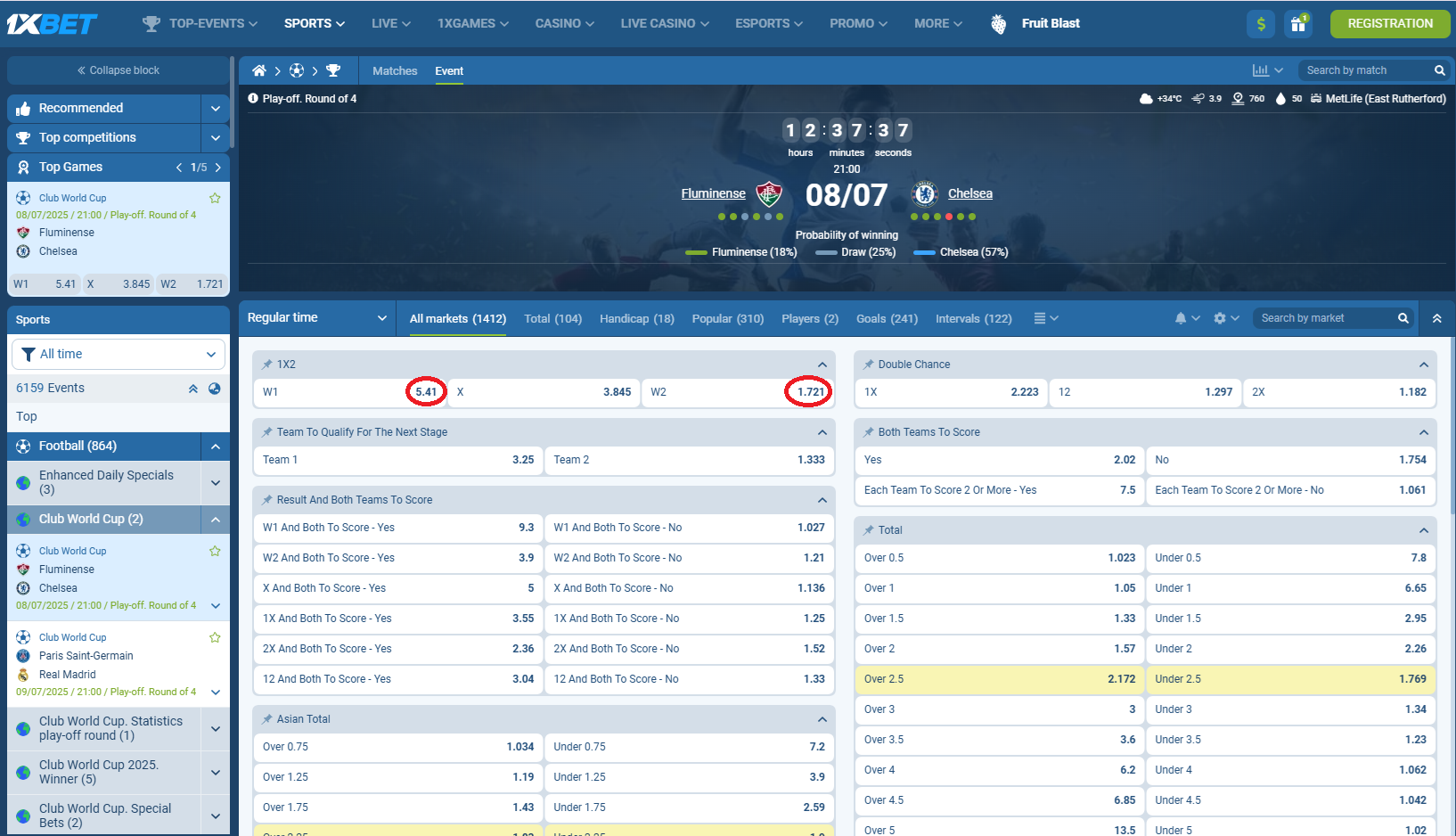This screenshot has height=836, width=1456.
Task: Click Collapse block button
Action: [119, 70]
